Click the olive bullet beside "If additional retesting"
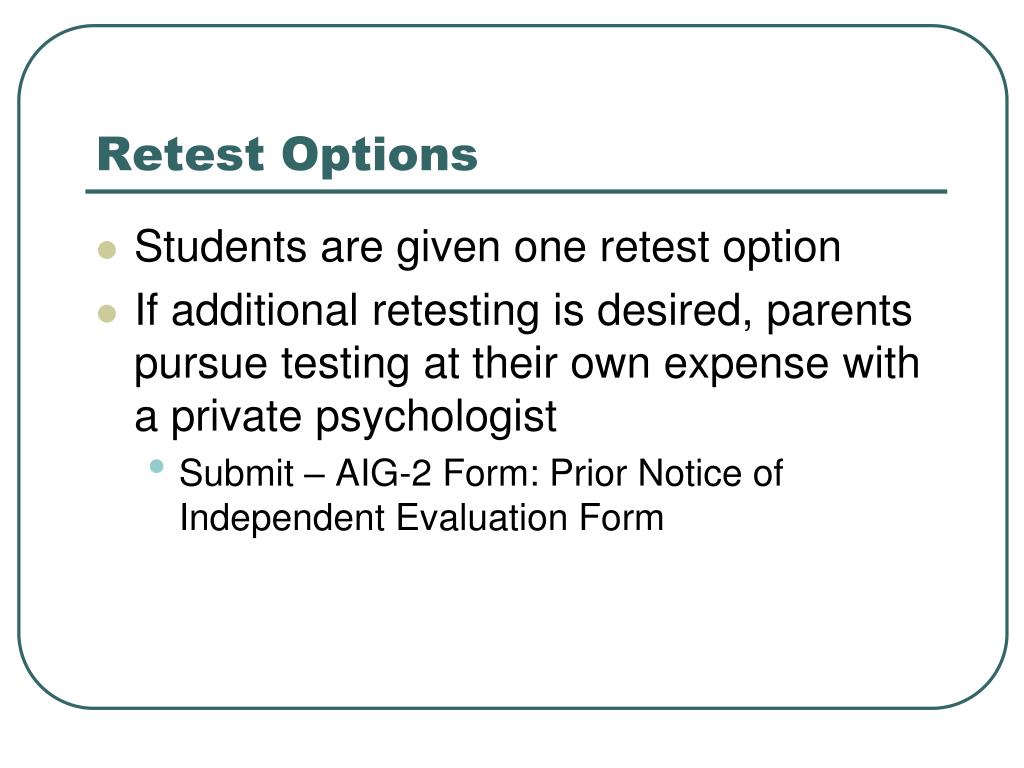This screenshot has height=768, width=1024. point(106,313)
